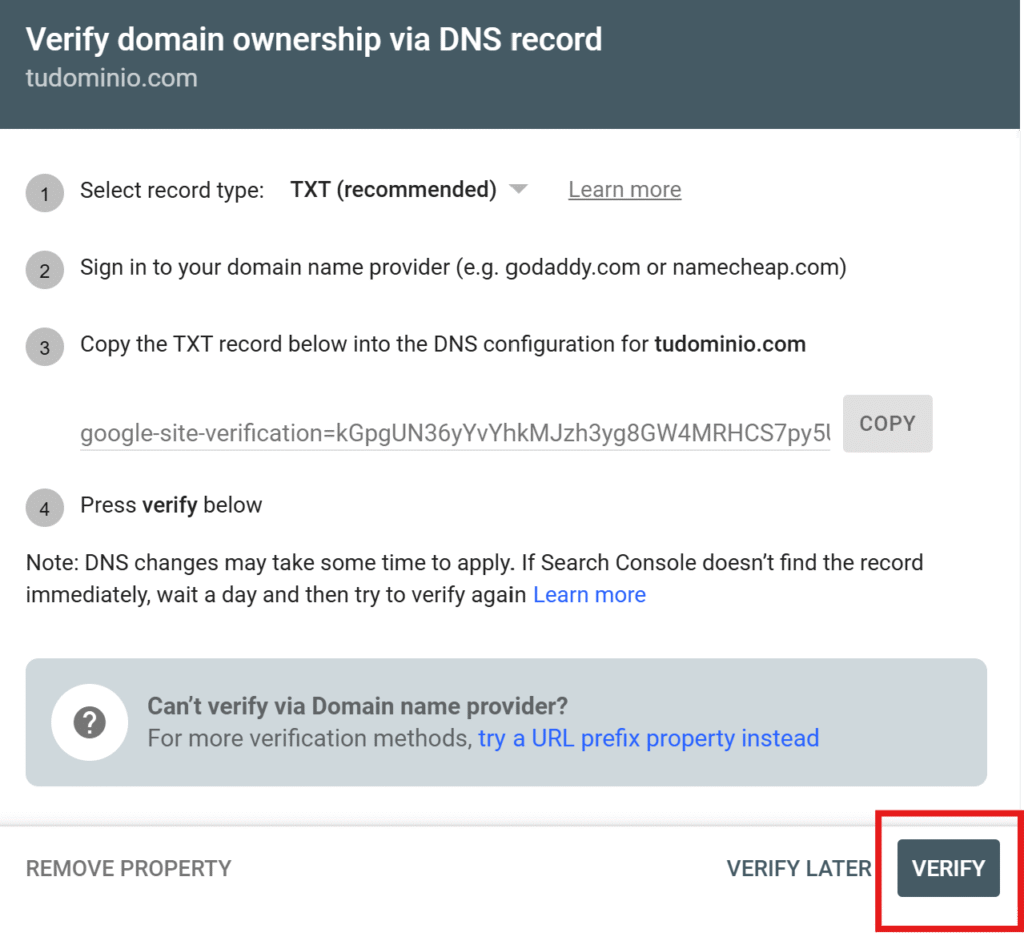The width and height of the screenshot is (1024, 933).
Task: Click the step 1 number circle
Action: click(44, 192)
